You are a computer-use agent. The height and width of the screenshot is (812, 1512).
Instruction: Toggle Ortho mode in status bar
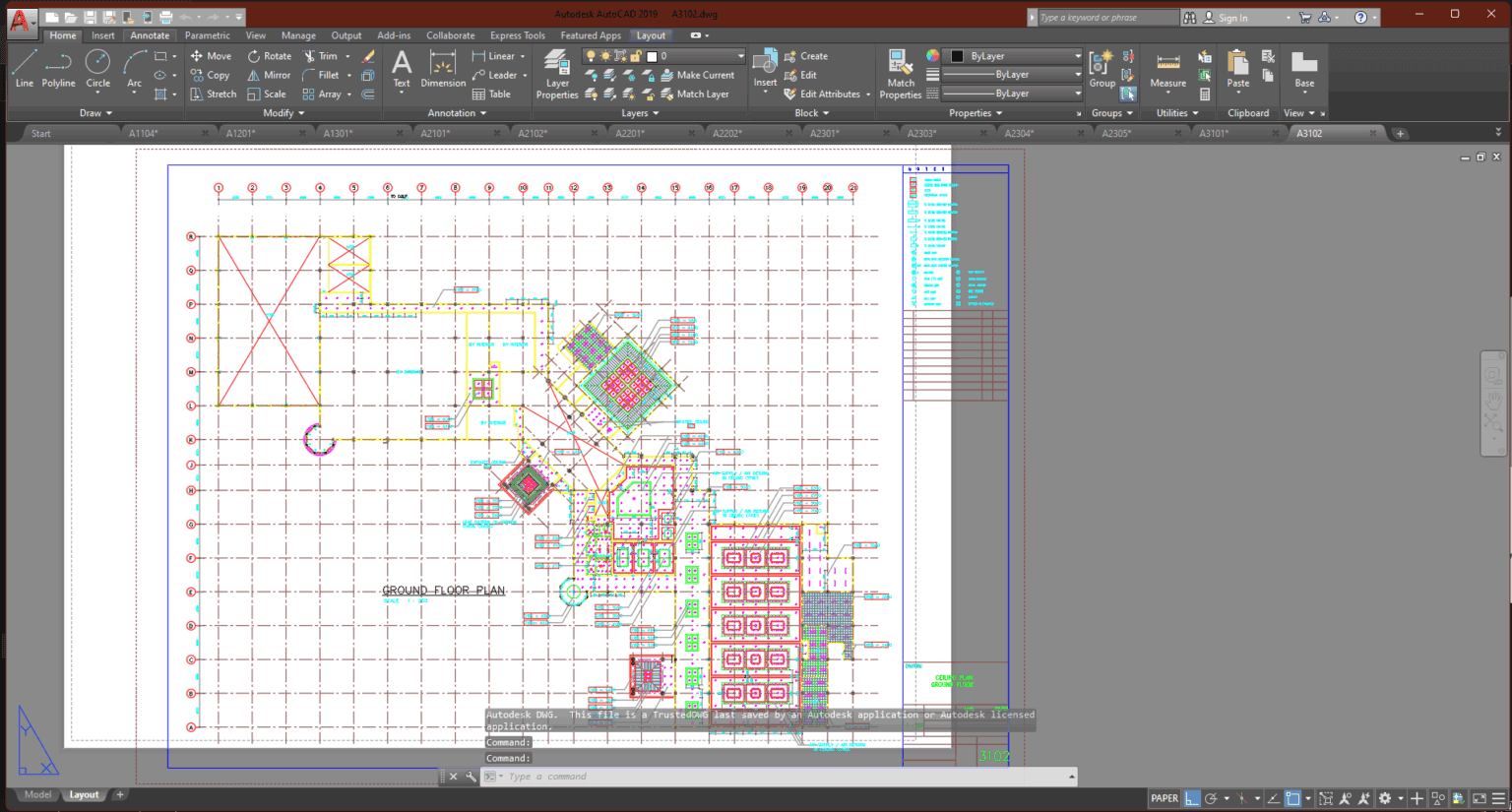(x=1191, y=798)
